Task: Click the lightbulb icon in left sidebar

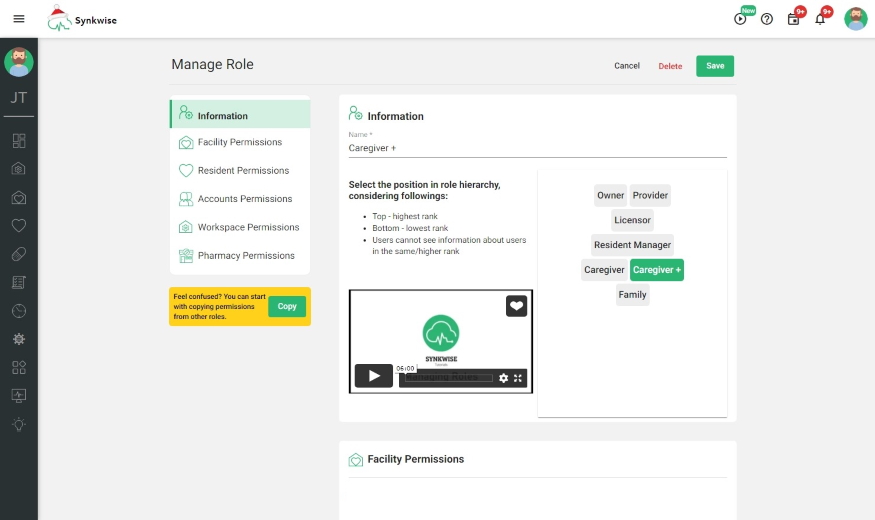Action: pyautogui.click(x=19, y=424)
